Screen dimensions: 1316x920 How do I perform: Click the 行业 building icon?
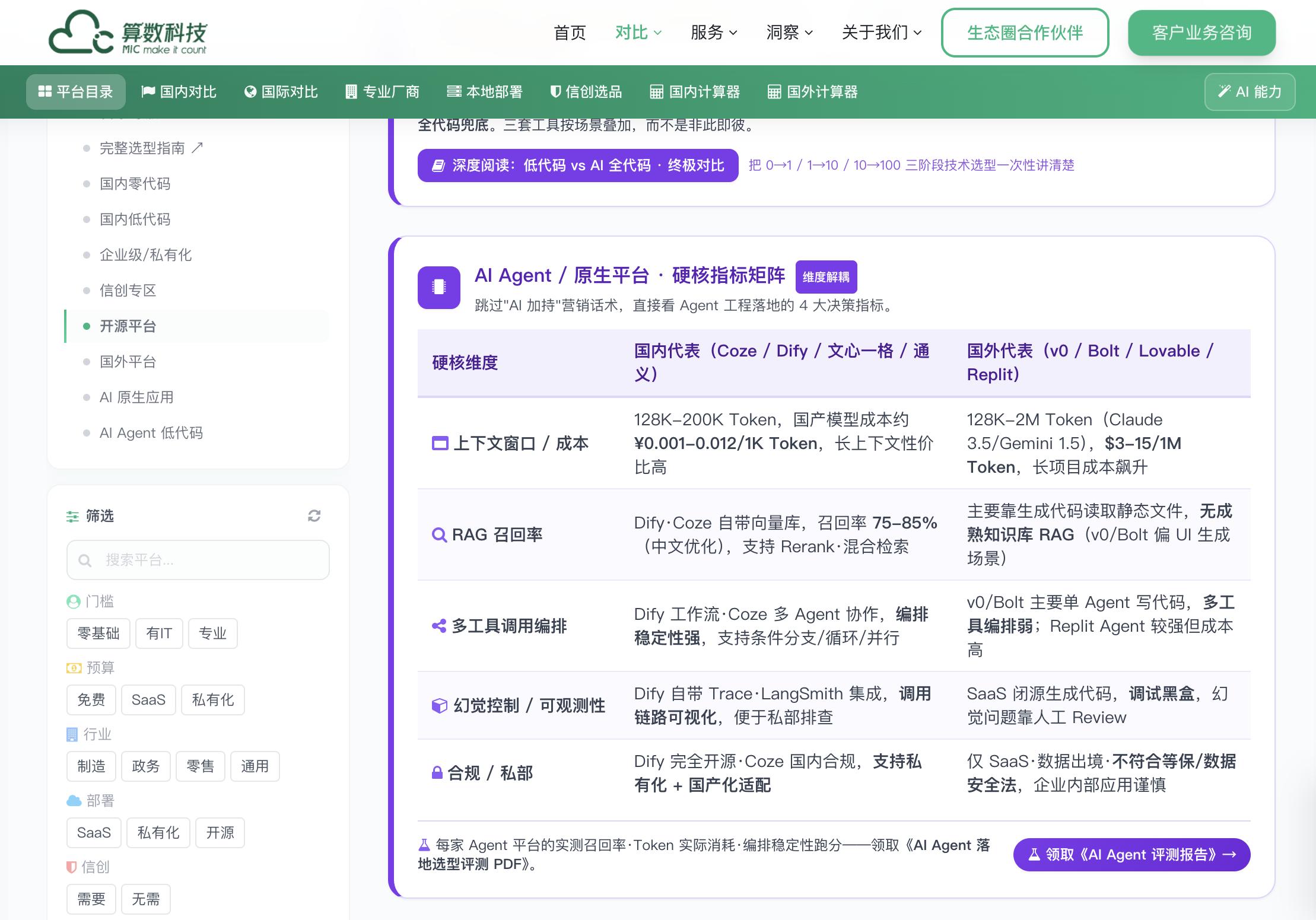(72, 734)
